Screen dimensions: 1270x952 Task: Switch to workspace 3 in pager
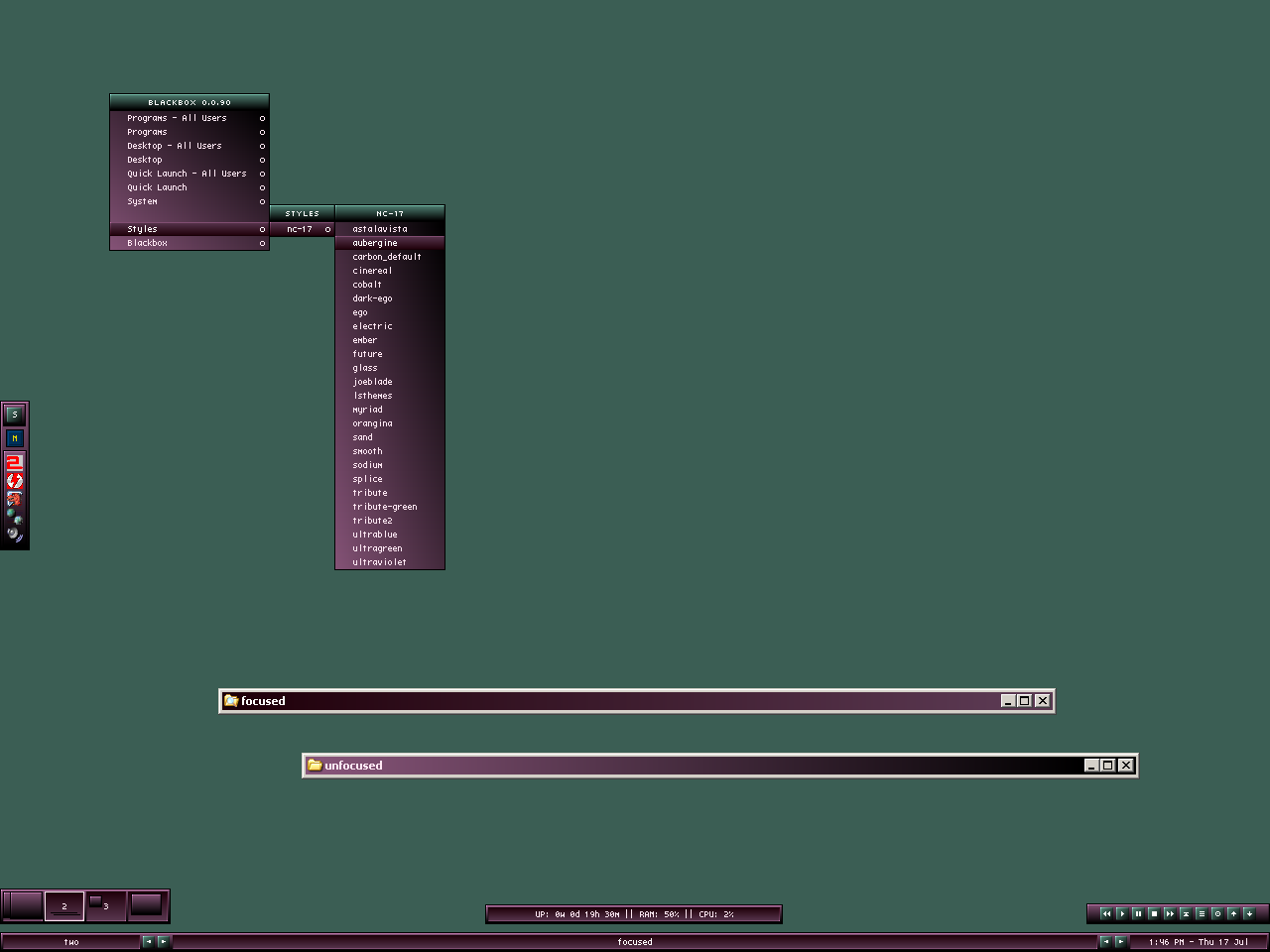(104, 905)
